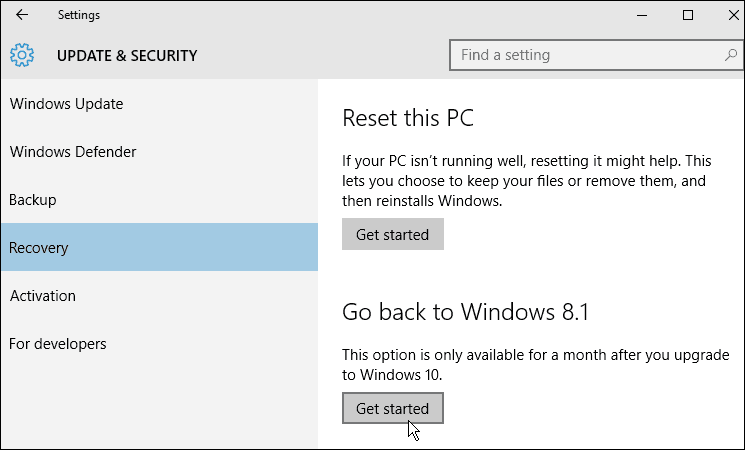
Task: Minimize the Settings window
Action: click(642, 15)
